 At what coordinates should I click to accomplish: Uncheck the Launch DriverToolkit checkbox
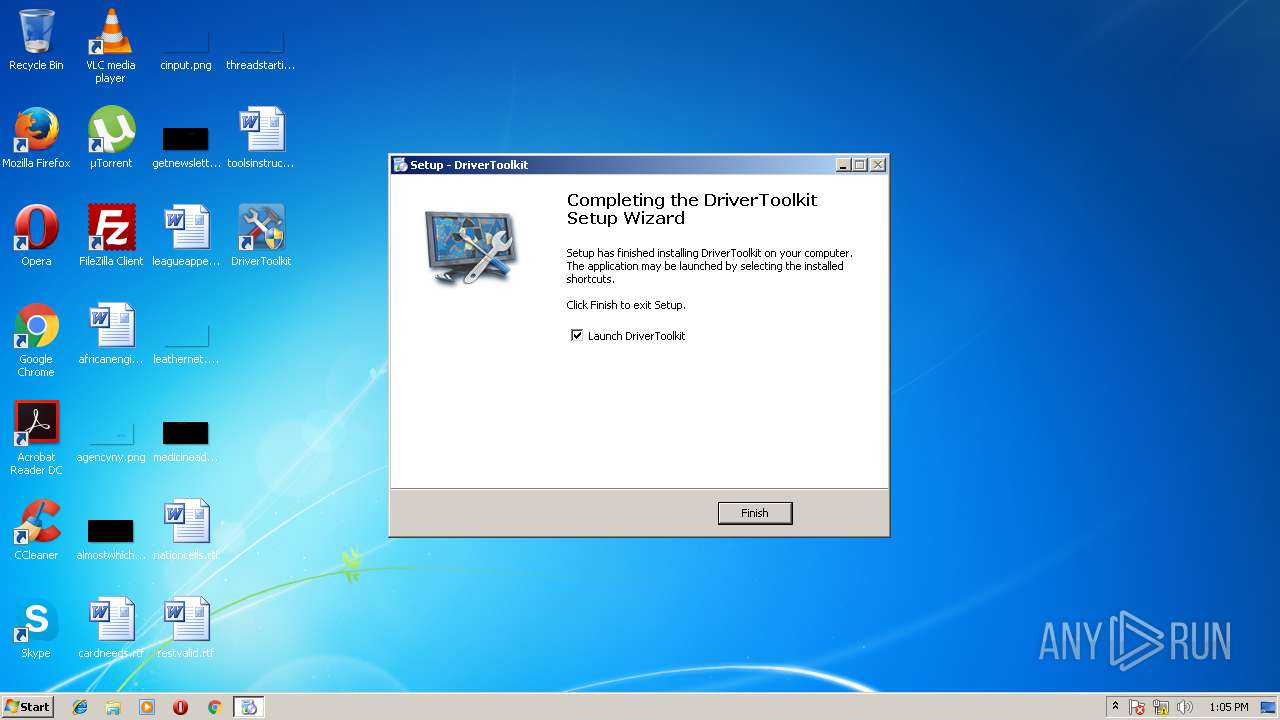577,336
